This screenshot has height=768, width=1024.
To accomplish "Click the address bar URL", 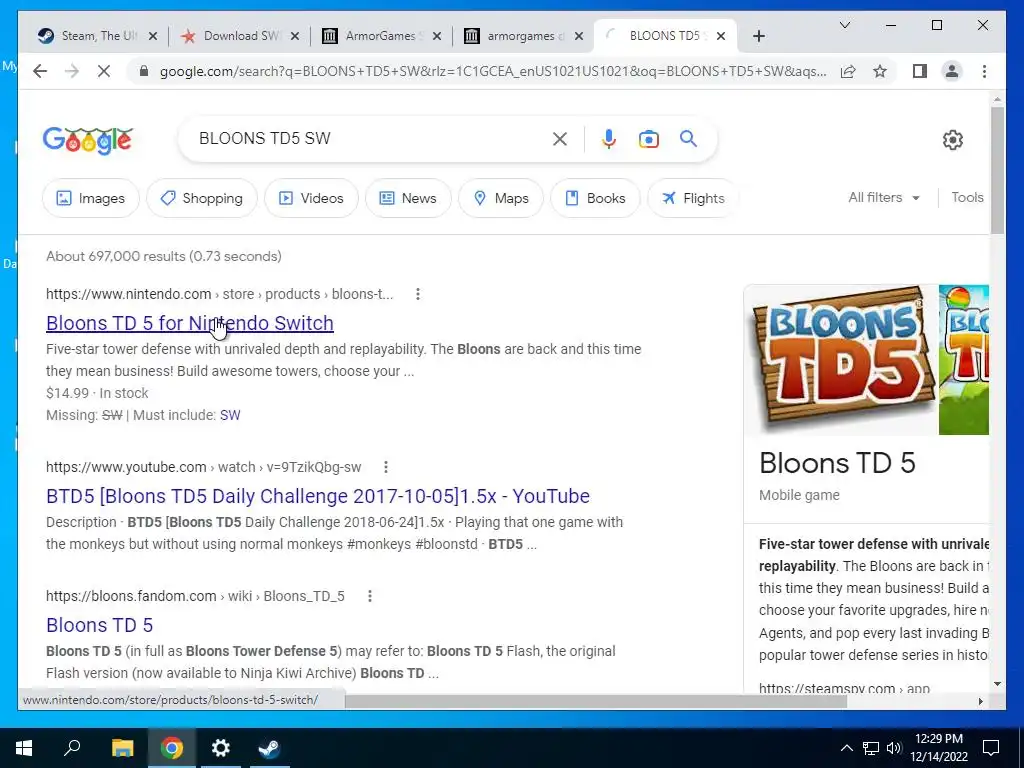I will [493, 71].
